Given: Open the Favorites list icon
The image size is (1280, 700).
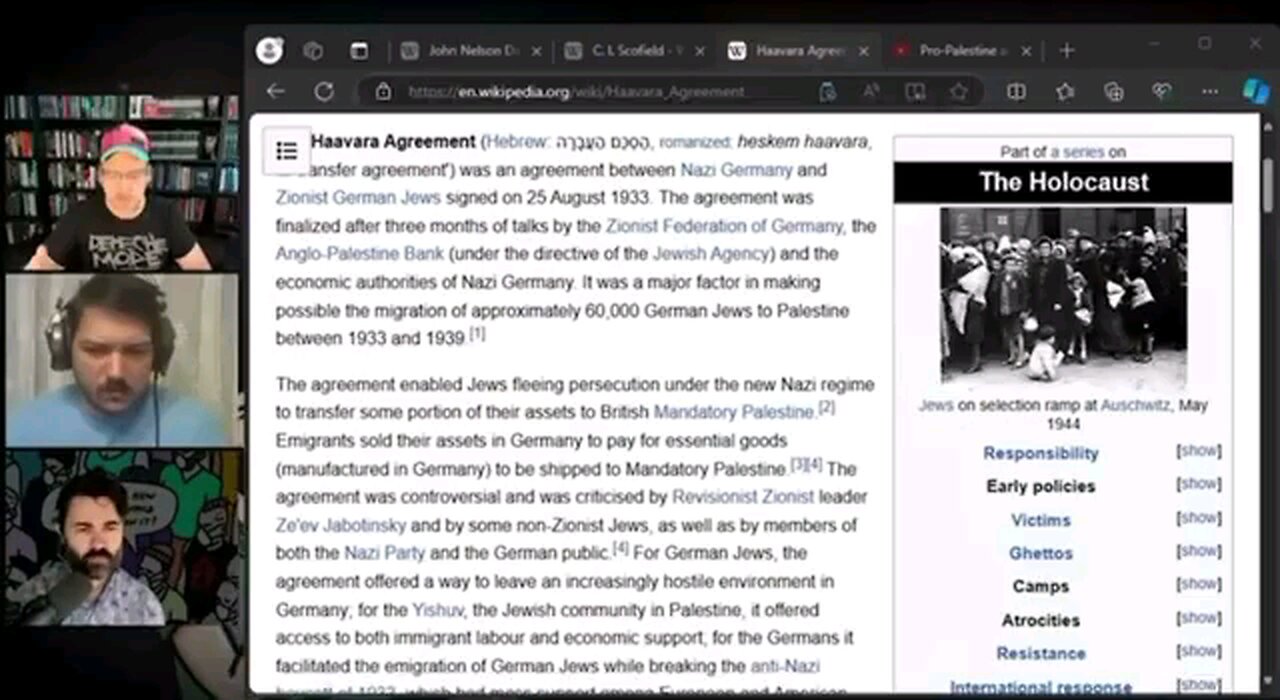Looking at the screenshot, I should click(x=1065, y=92).
